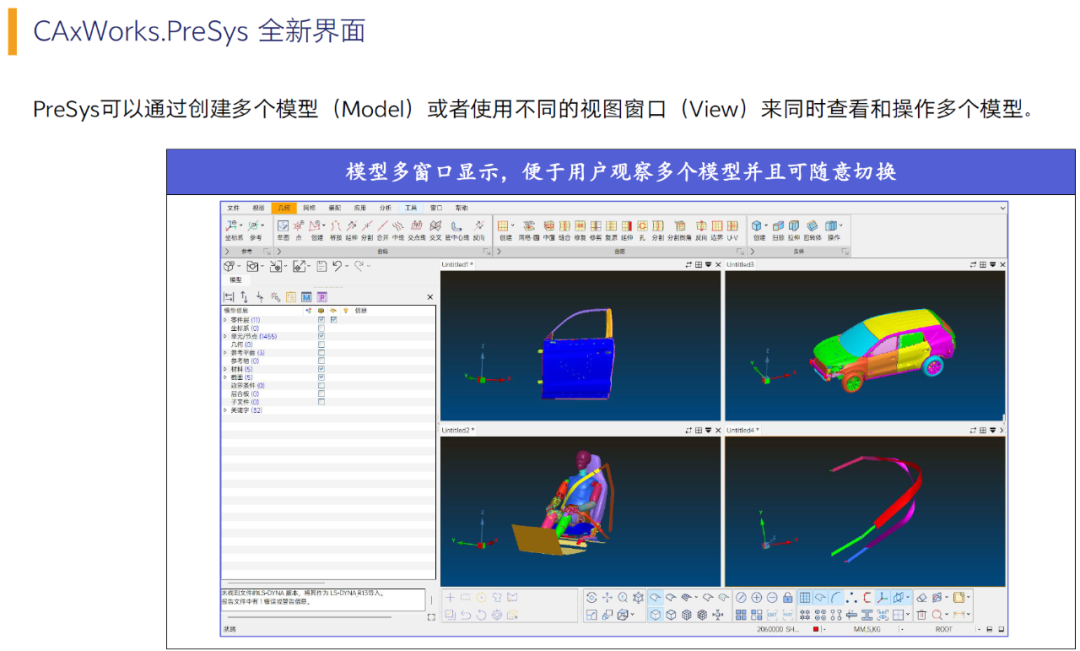Viewport: 1080px width, 651px height.
Task: Click the 合并 merge curves tool
Action: (x=382, y=229)
